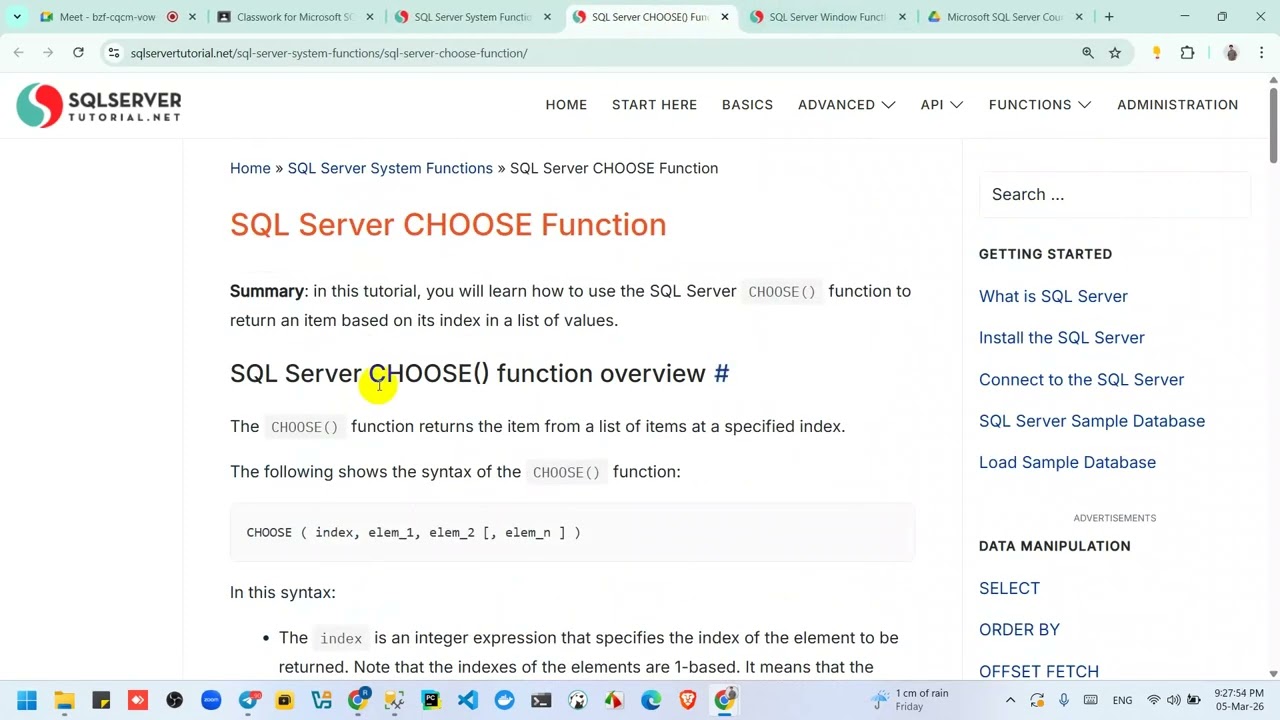
Task: Click the CHOOSE syntax code block text
Action: click(x=413, y=532)
